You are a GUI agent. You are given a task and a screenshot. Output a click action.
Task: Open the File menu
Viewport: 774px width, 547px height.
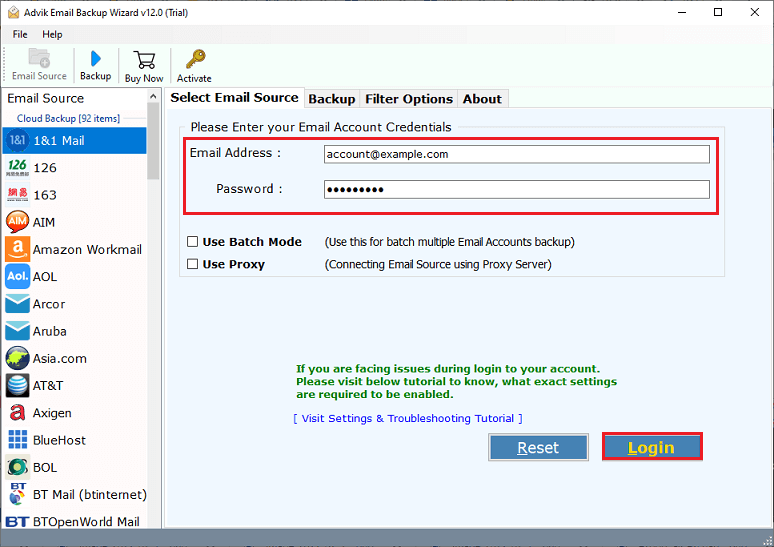pos(20,35)
